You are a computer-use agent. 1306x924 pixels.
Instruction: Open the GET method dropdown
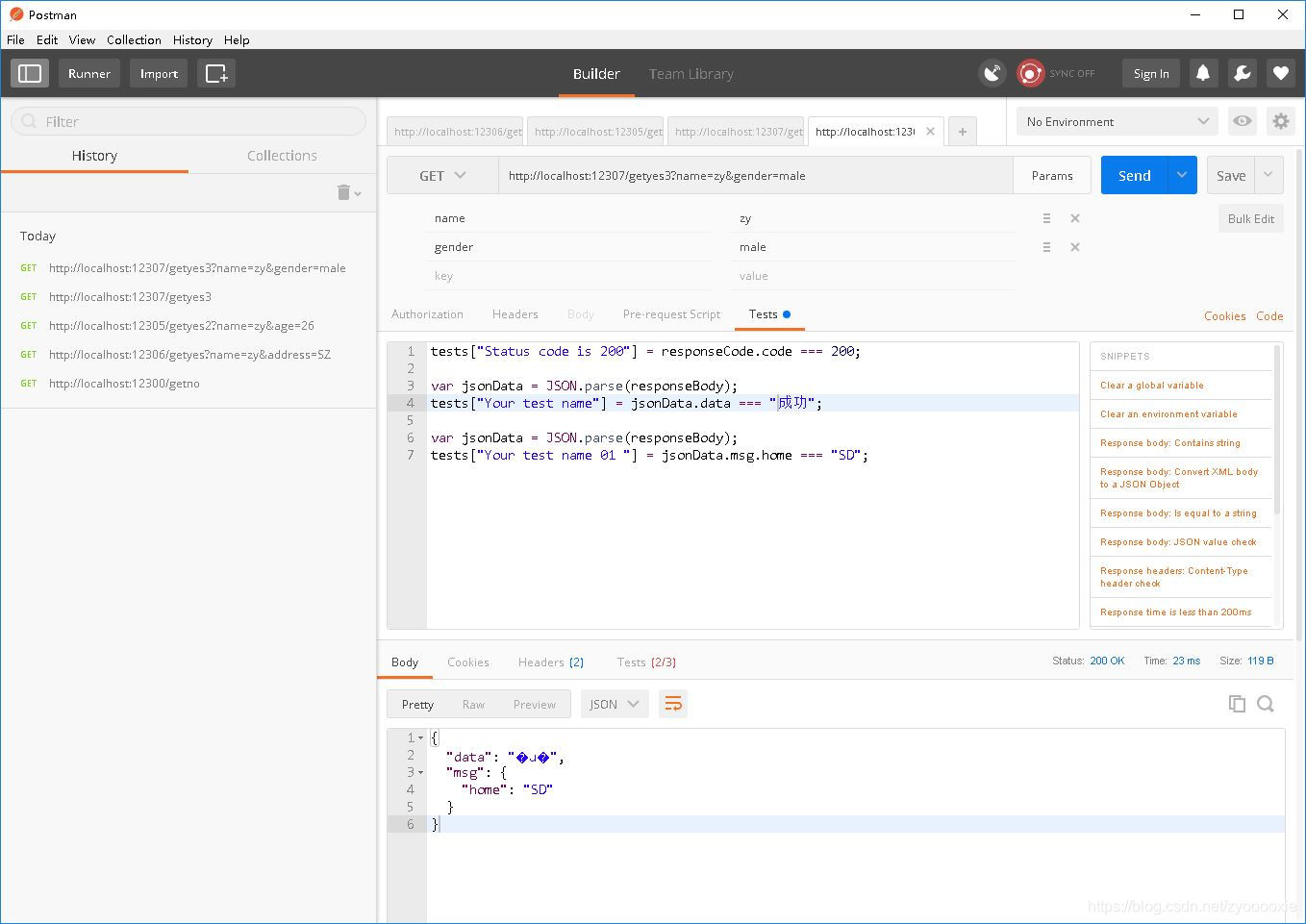[442, 175]
